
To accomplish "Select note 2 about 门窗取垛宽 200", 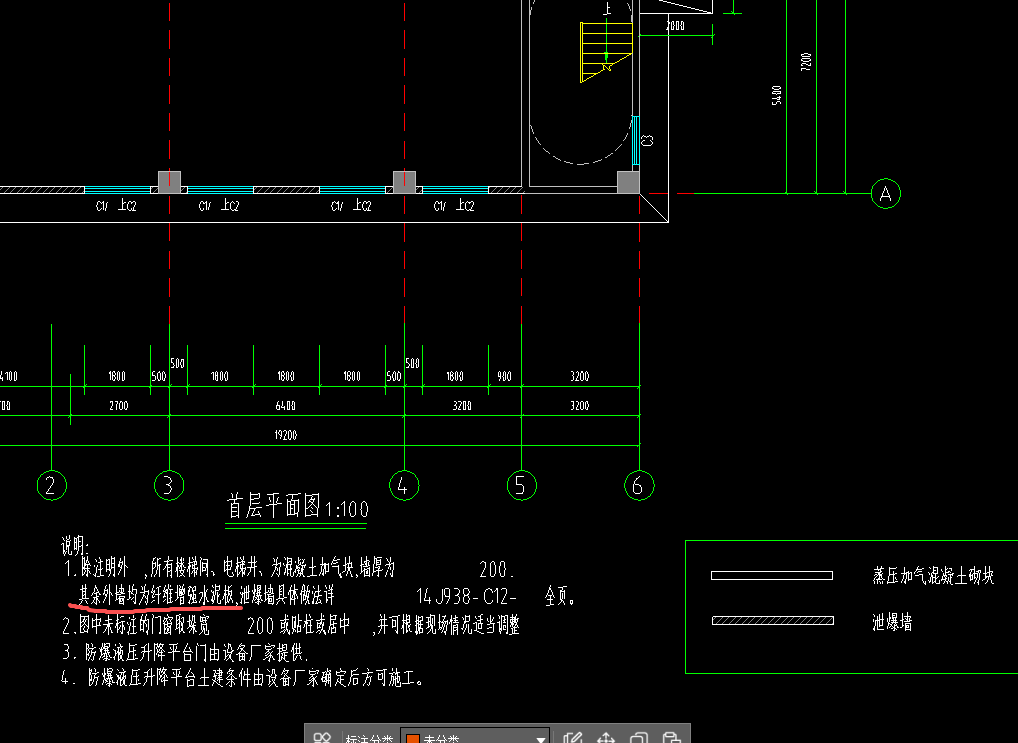I will [x=291, y=625].
